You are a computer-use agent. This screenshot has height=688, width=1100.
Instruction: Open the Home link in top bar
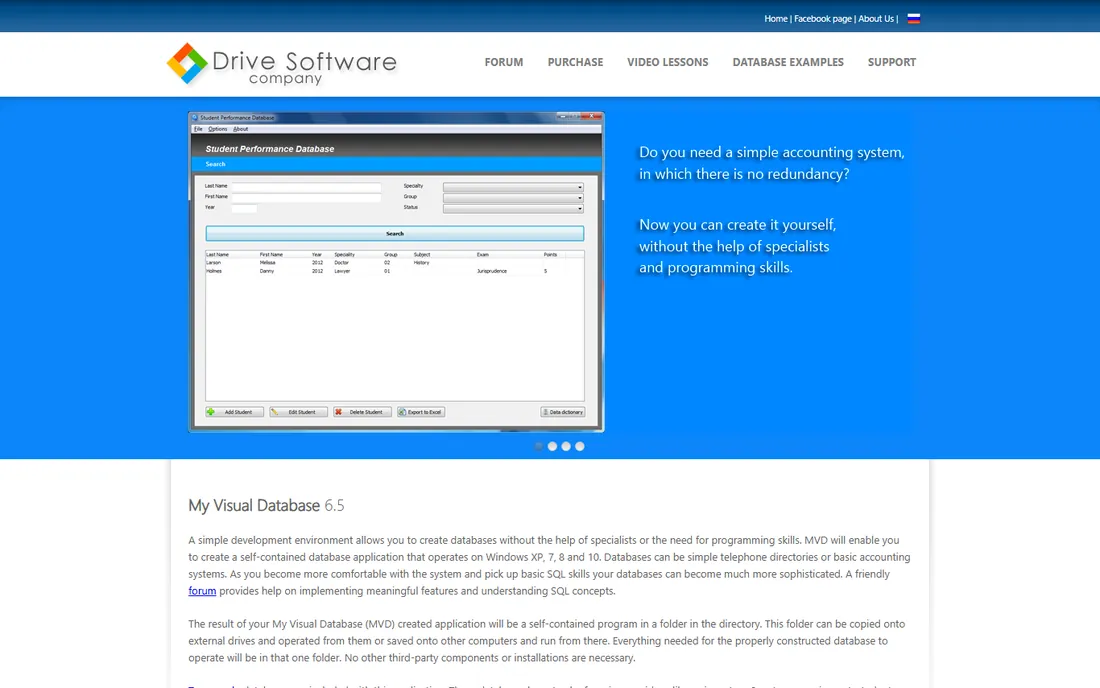(x=775, y=19)
